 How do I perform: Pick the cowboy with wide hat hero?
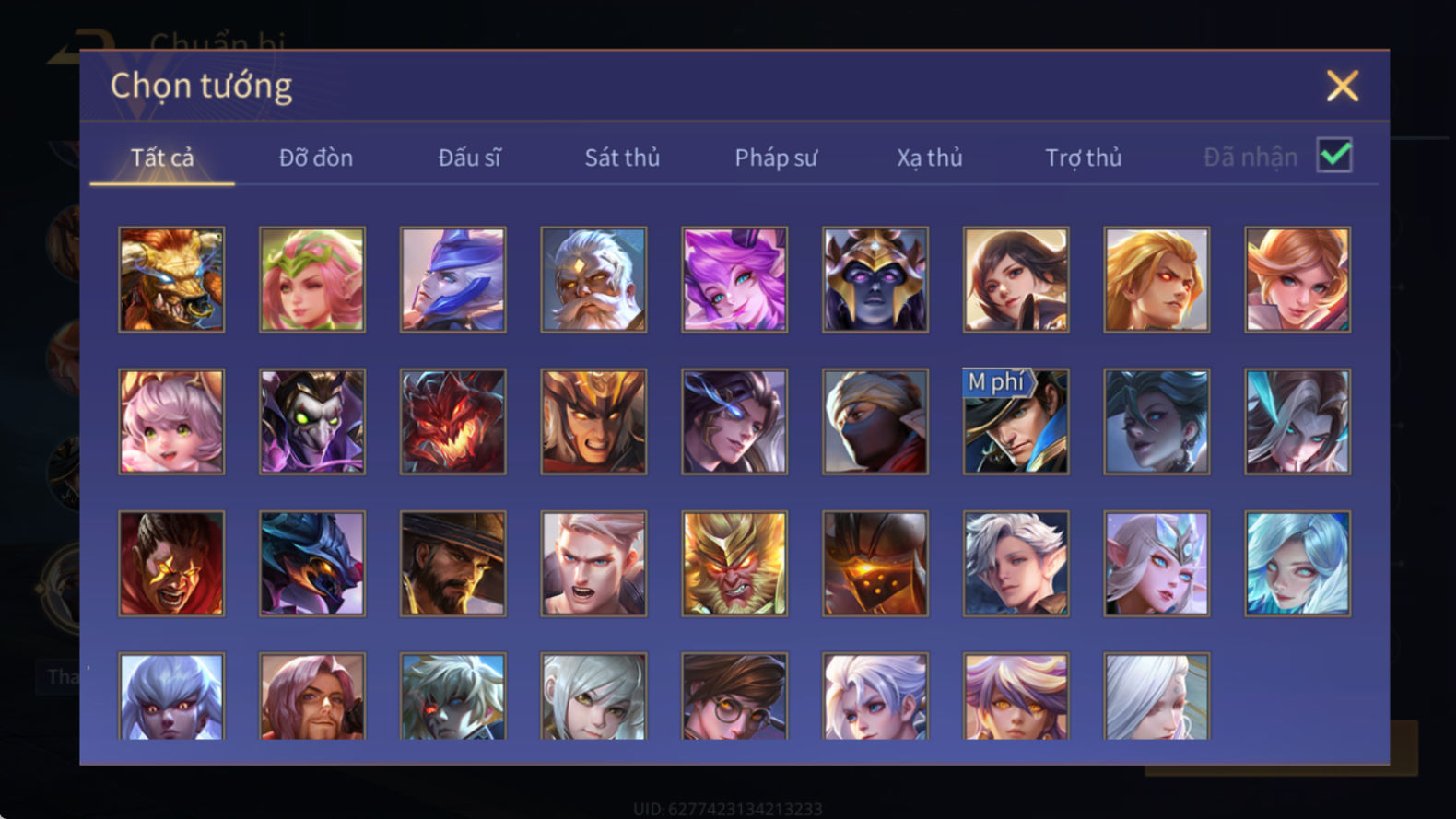point(452,564)
